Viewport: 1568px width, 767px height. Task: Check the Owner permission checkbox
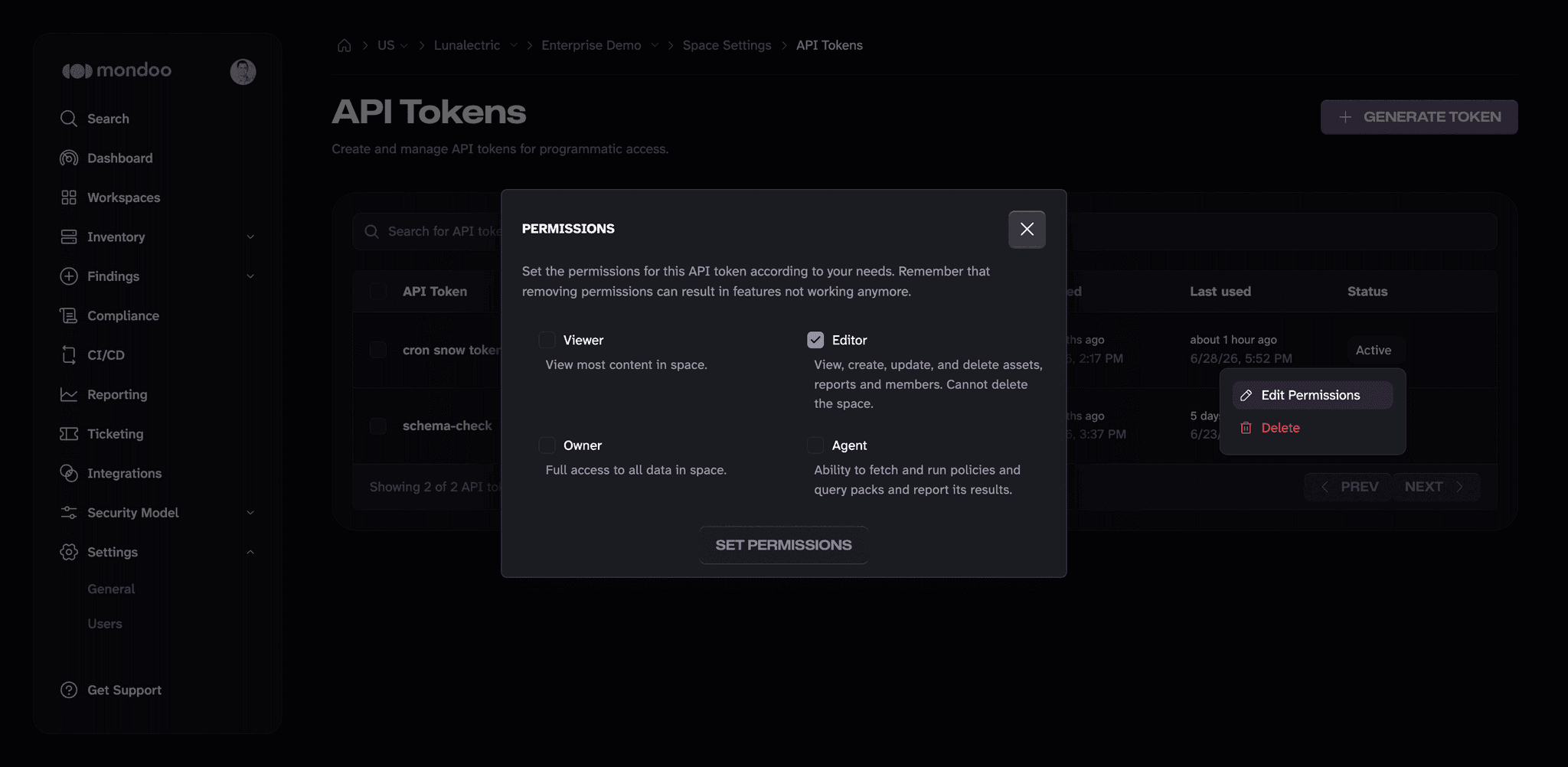(x=547, y=446)
